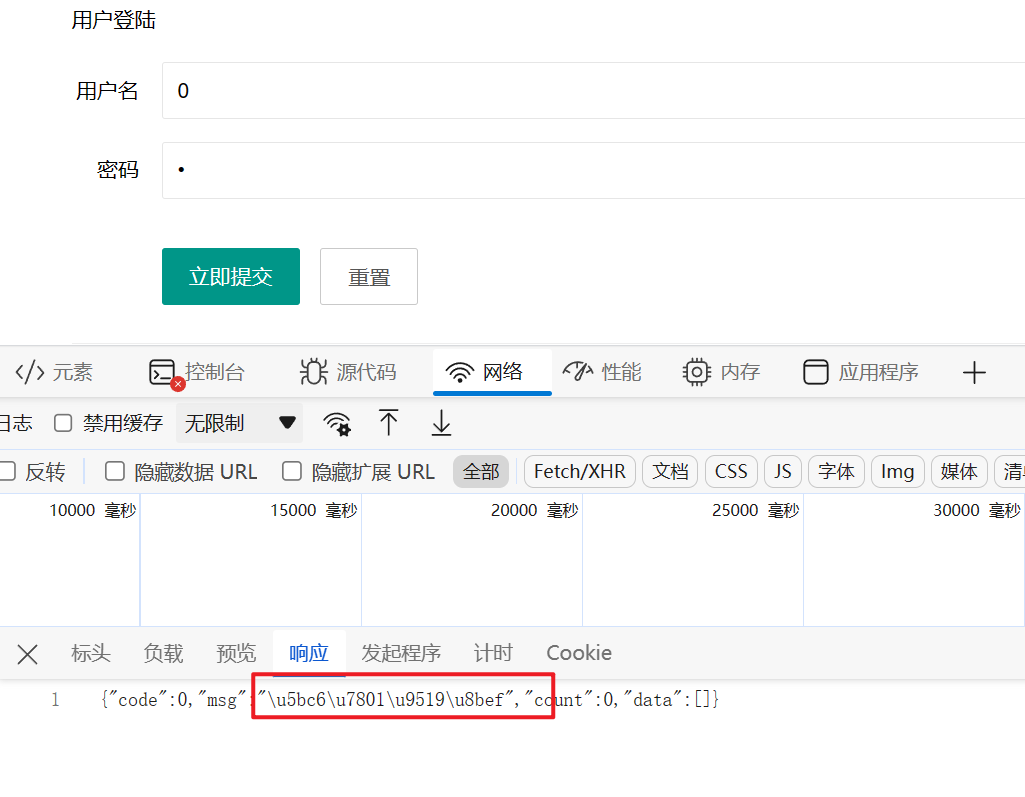Image resolution: width=1025 pixels, height=797 pixels.
Task: Enable the 禁用缓存 checkbox
Action: click(x=63, y=423)
